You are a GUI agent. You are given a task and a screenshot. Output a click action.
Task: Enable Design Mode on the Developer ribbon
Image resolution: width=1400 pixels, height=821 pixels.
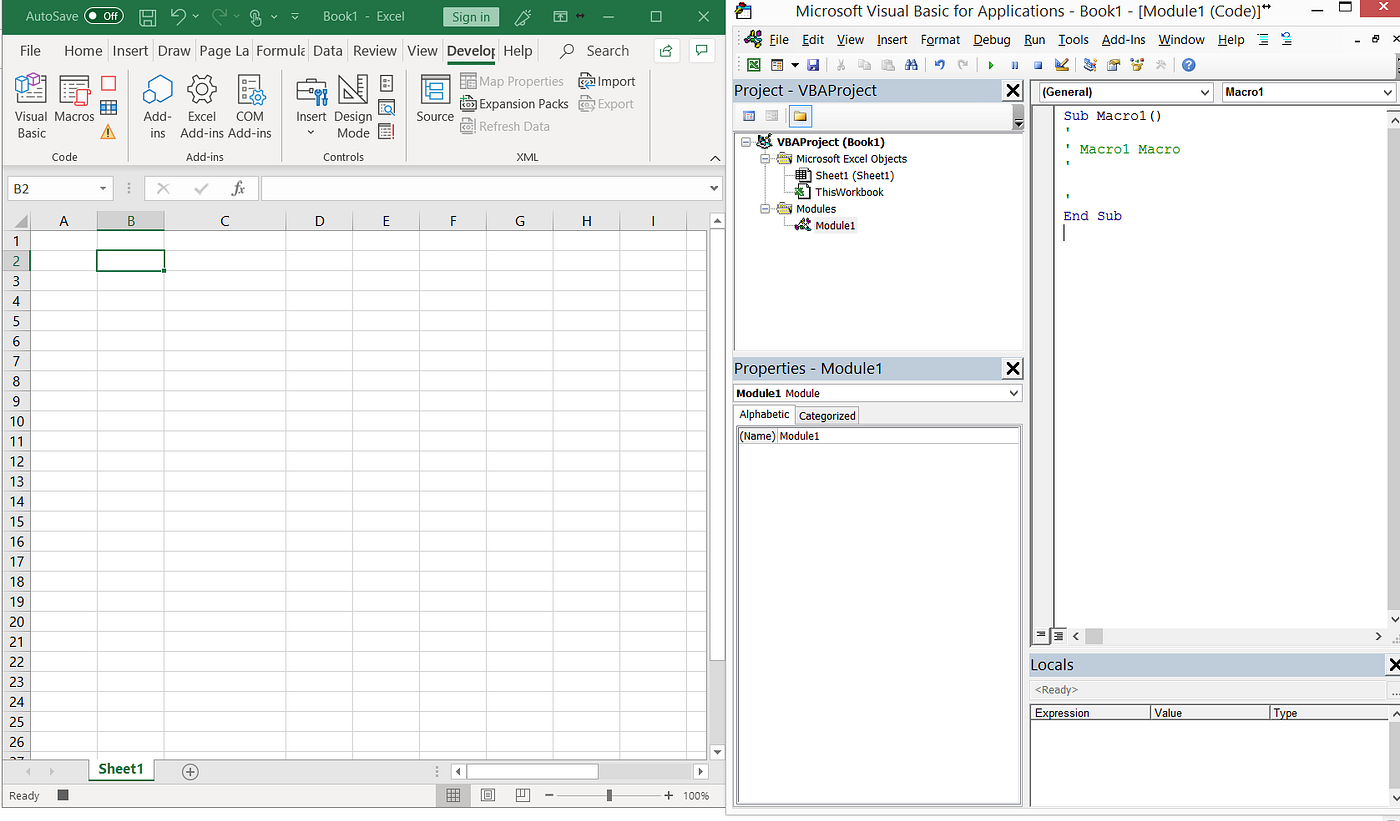[x=353, y=103]
